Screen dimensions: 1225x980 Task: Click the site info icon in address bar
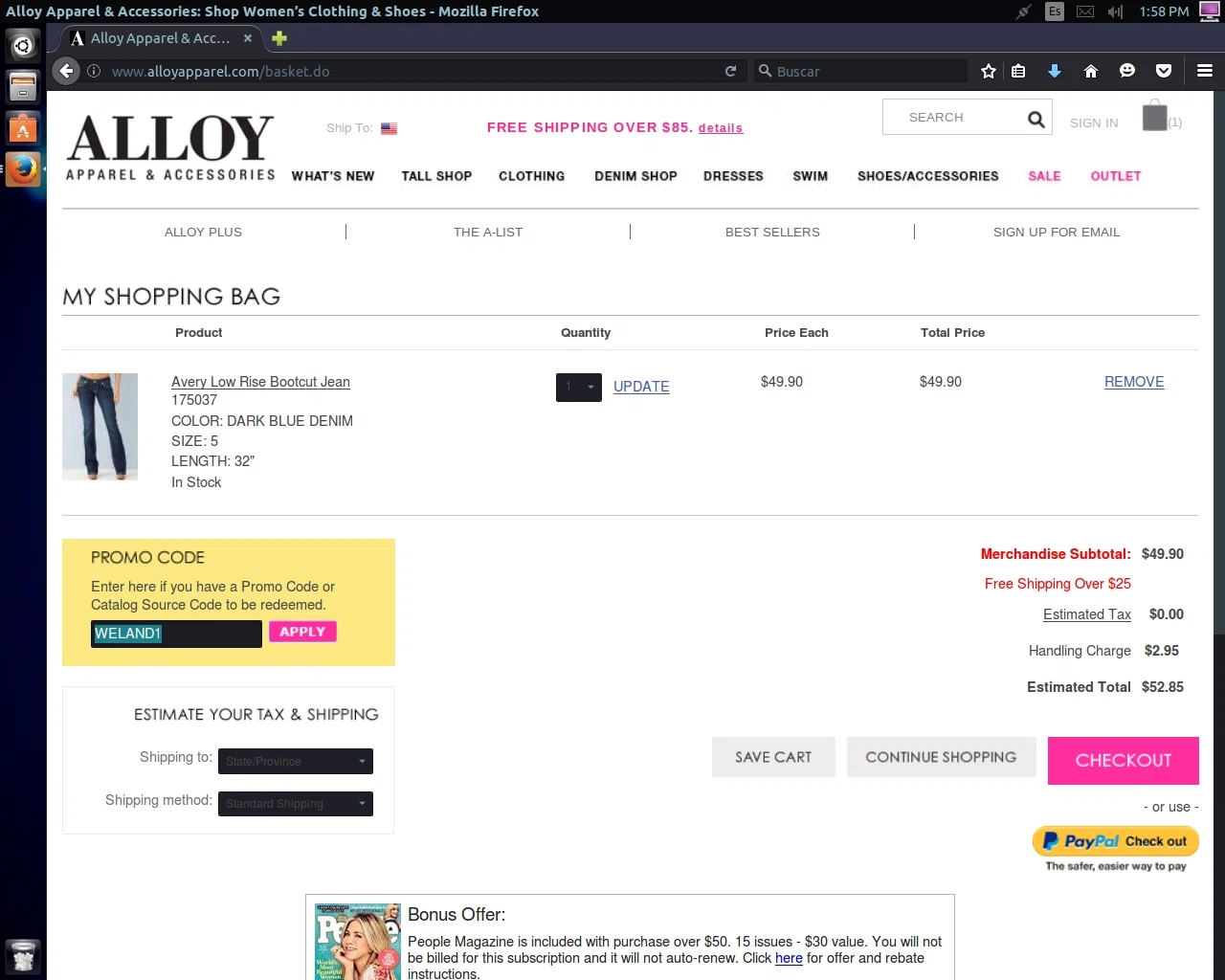tap(94, 71)
